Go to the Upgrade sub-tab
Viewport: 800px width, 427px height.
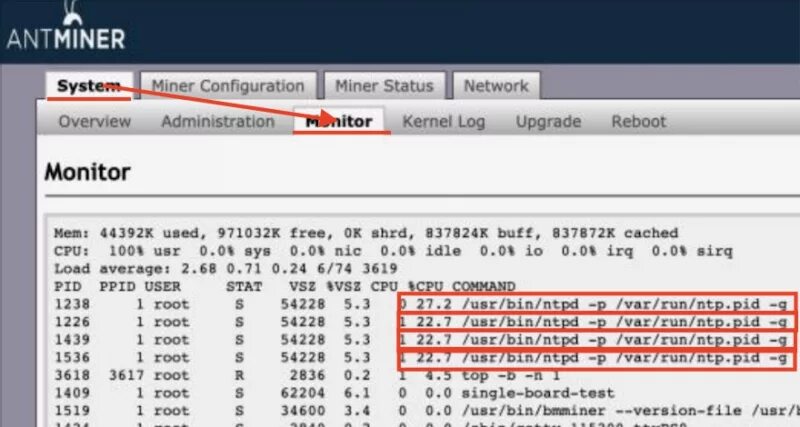point(548,121)
